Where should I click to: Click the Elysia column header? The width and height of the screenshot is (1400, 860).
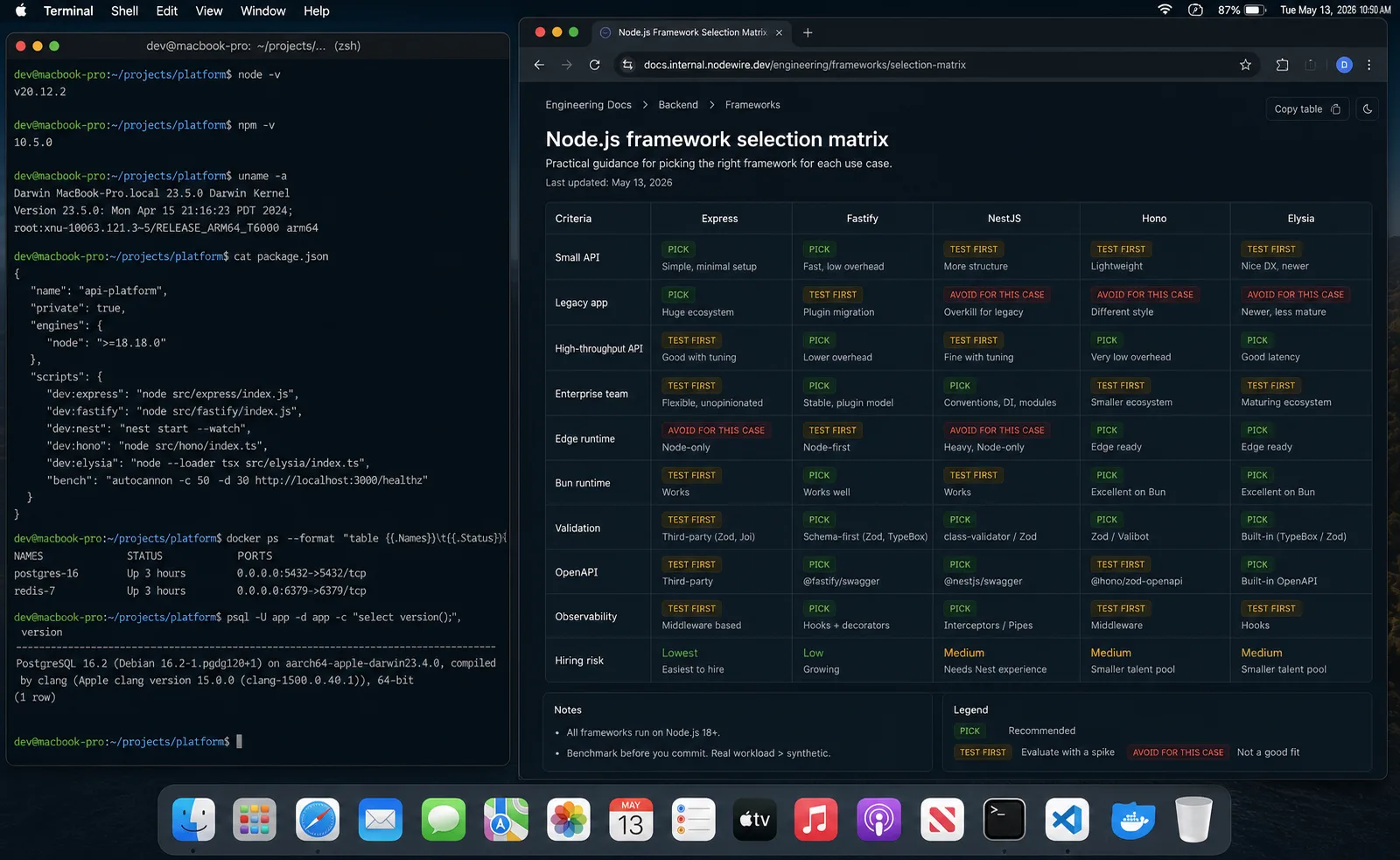1301,219
